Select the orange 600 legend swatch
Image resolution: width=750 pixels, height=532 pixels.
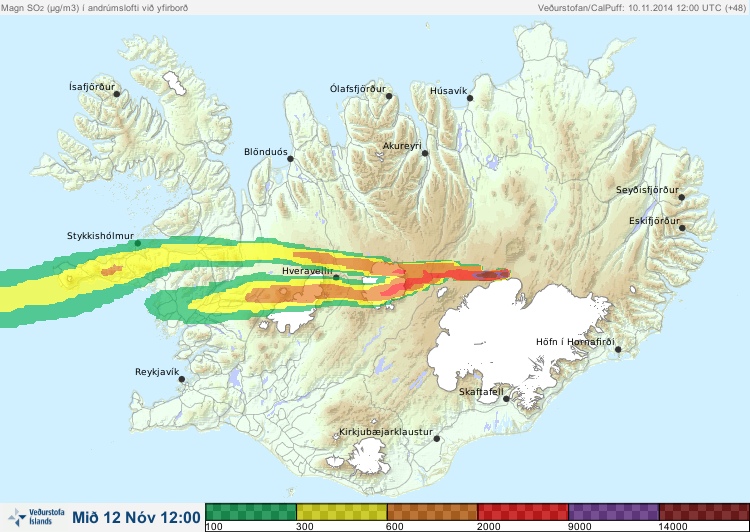tap(432, 512)
